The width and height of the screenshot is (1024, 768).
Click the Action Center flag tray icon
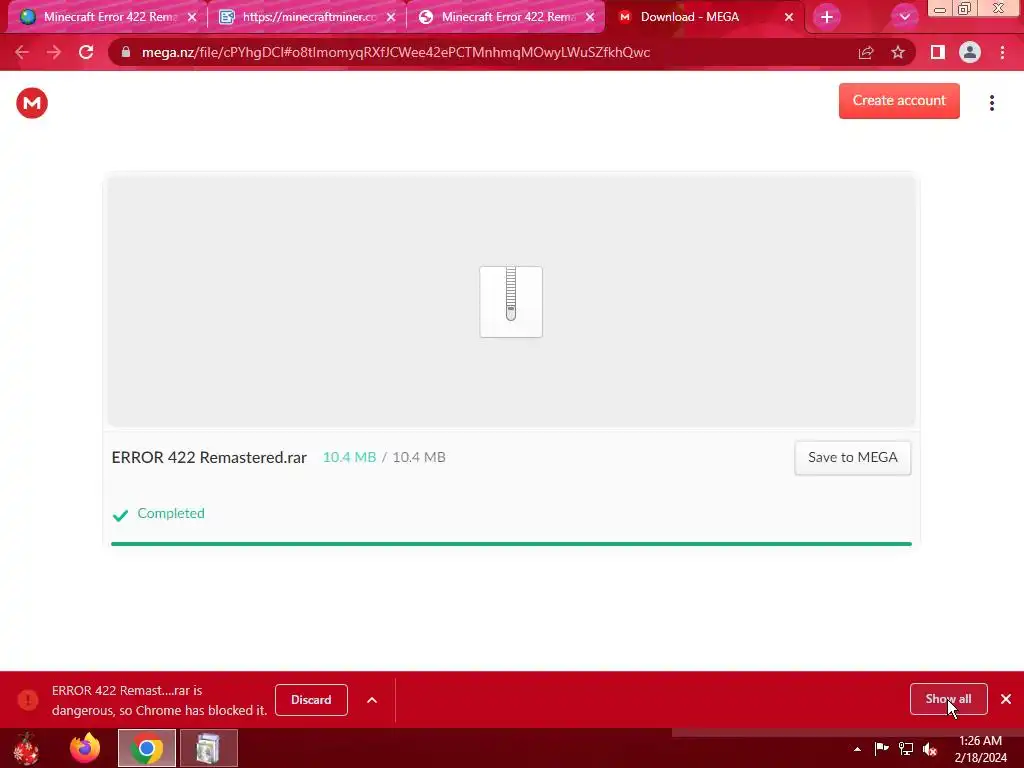(881, 748)
